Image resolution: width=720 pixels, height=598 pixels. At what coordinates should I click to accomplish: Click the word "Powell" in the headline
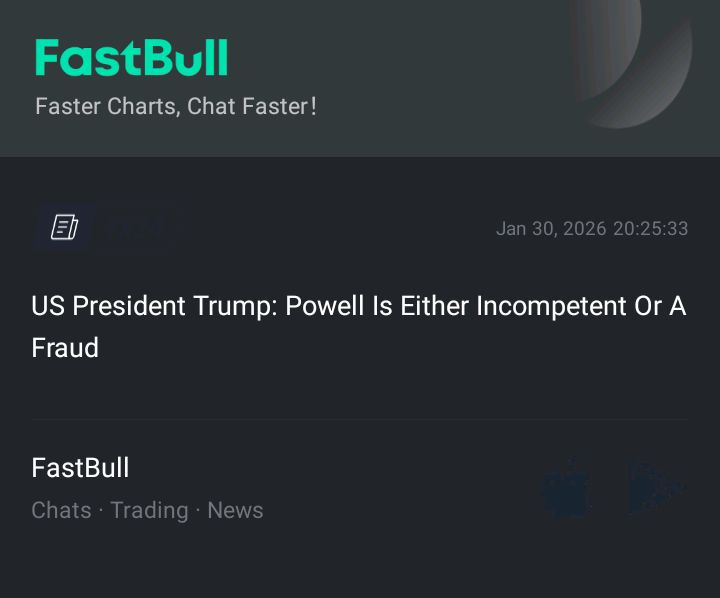(x=326, y=306)
